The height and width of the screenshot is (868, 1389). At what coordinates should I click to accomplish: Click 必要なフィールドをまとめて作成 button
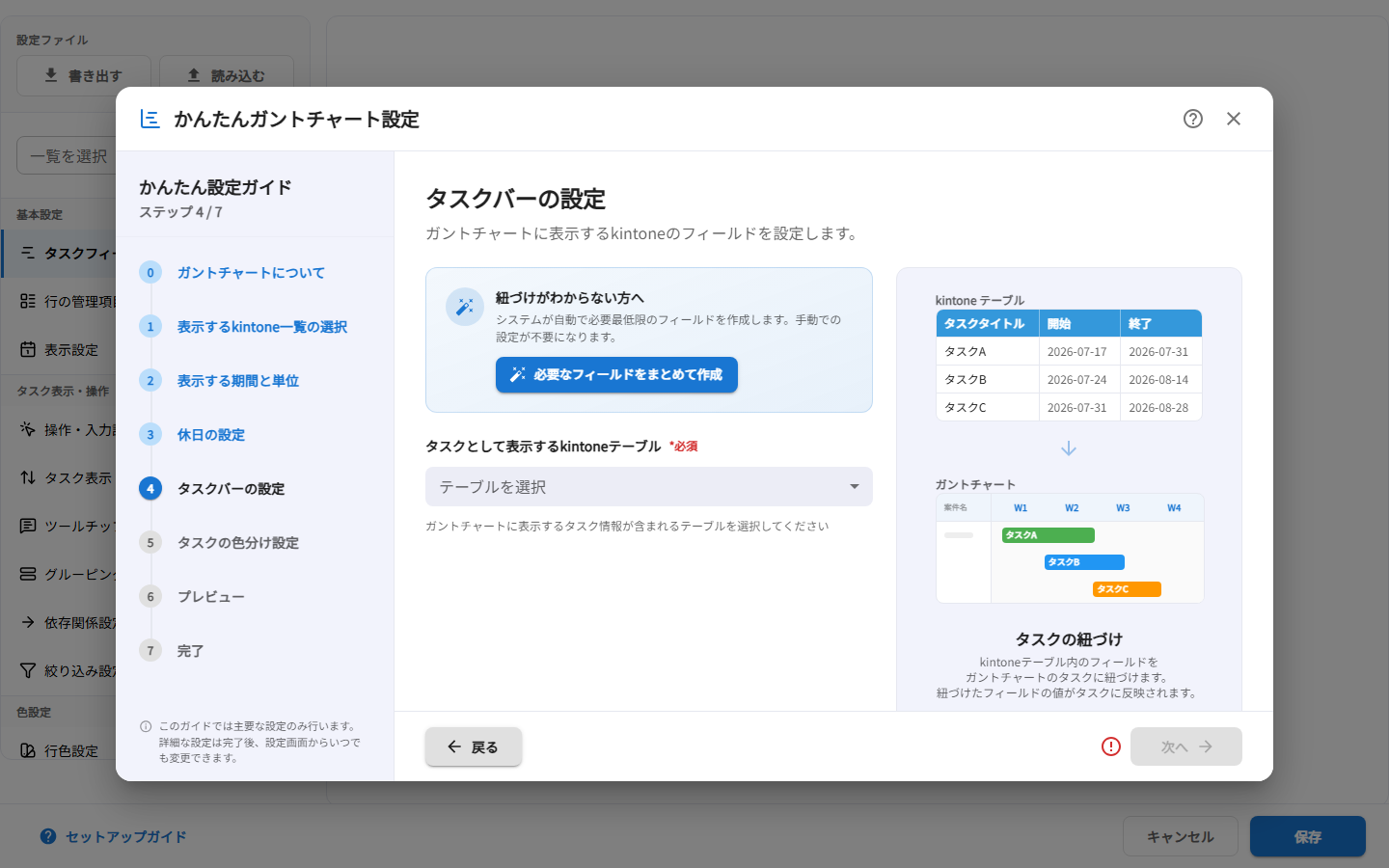click(616, 374)
